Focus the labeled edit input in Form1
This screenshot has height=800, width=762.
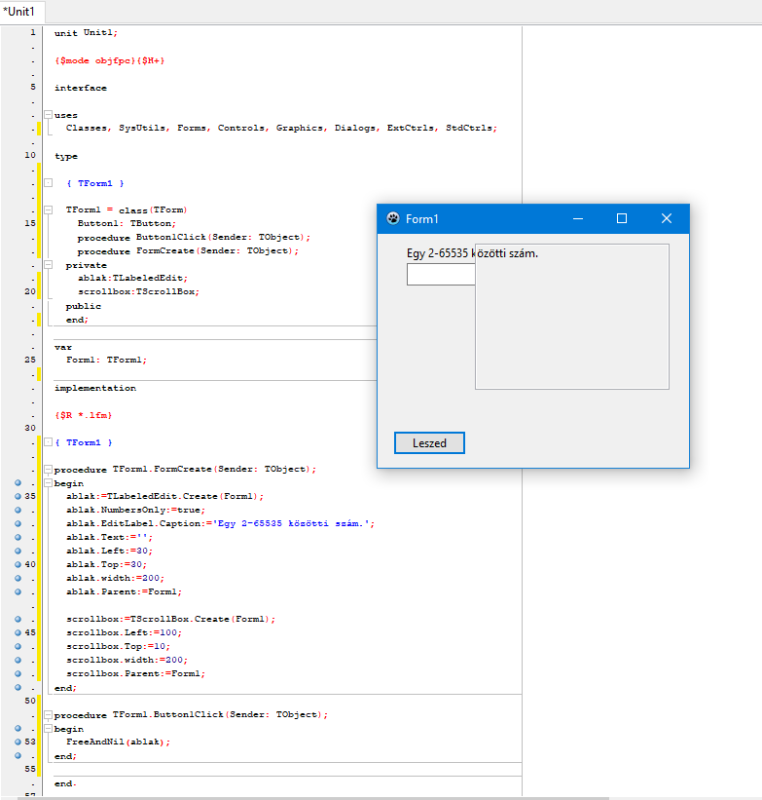tap(441, 274)
